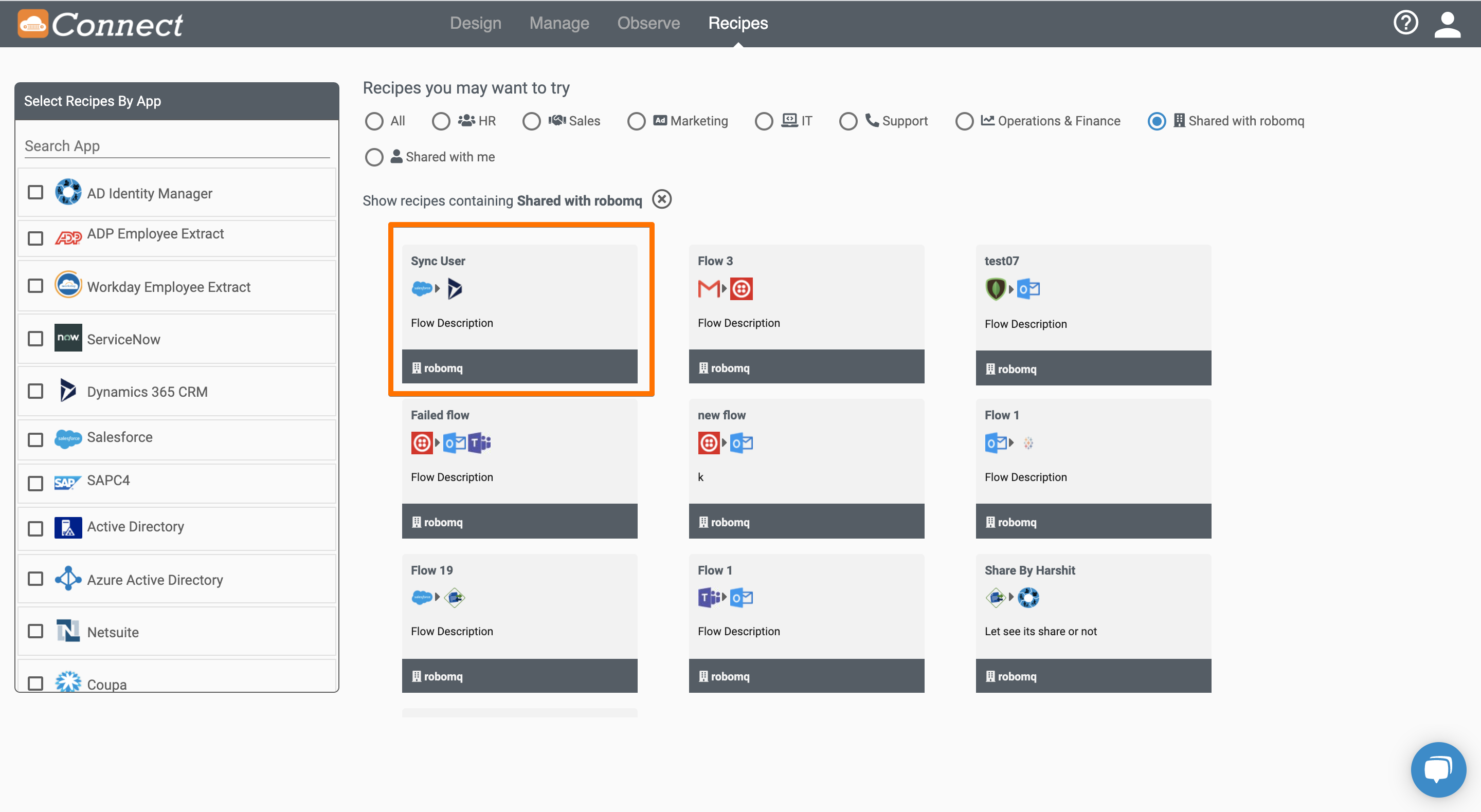The image size is (1481, 812).
Task: Click the Dynamics 365 CRM sidebar icon
Action: pos(68,391)
